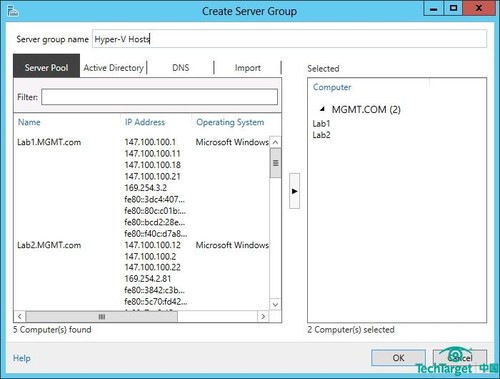Screen dimensions: 500x379
Task: Click the IP address 169.254.2.81
Action: pyautogui.click(x=148, y=279)
